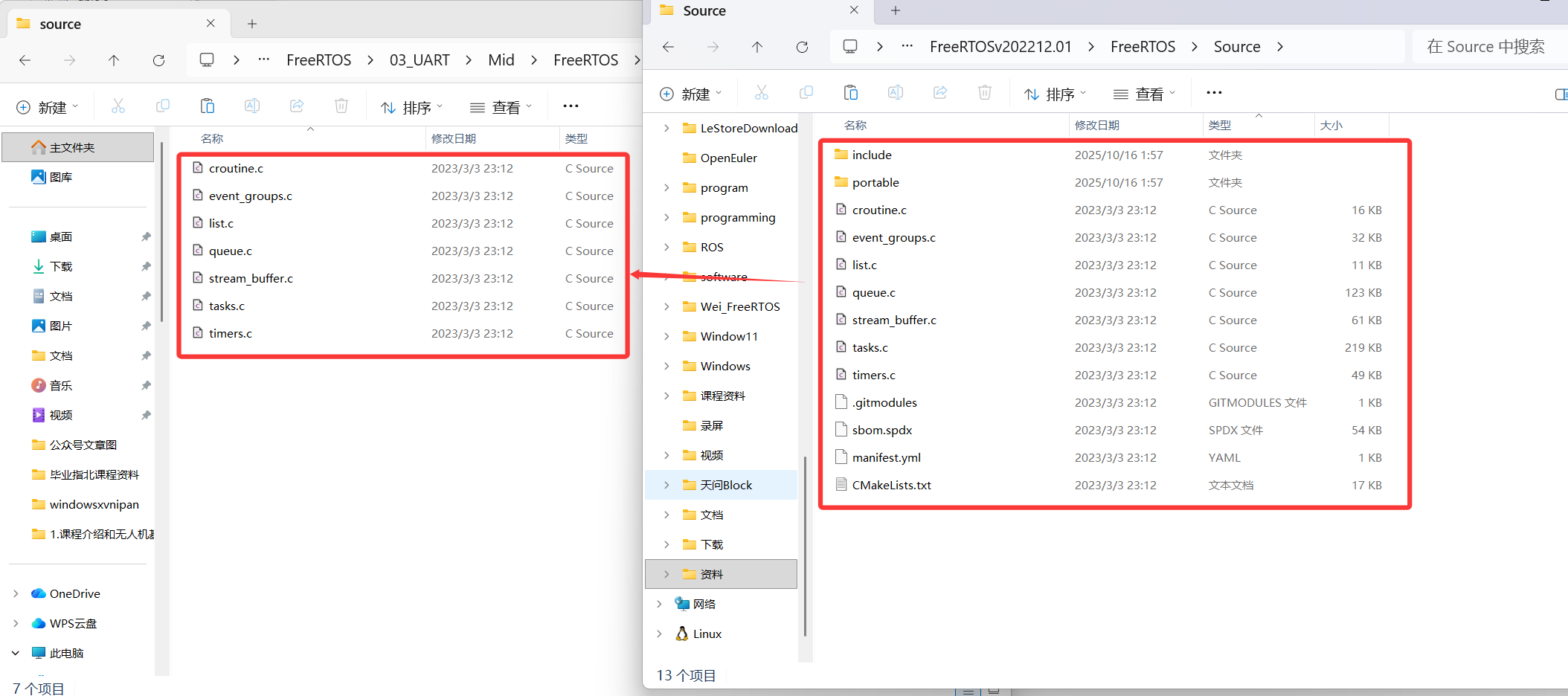Open 查看 view dropdown in left window
The width and height of the screenshot is (1568, 696).
click(501, 107)
